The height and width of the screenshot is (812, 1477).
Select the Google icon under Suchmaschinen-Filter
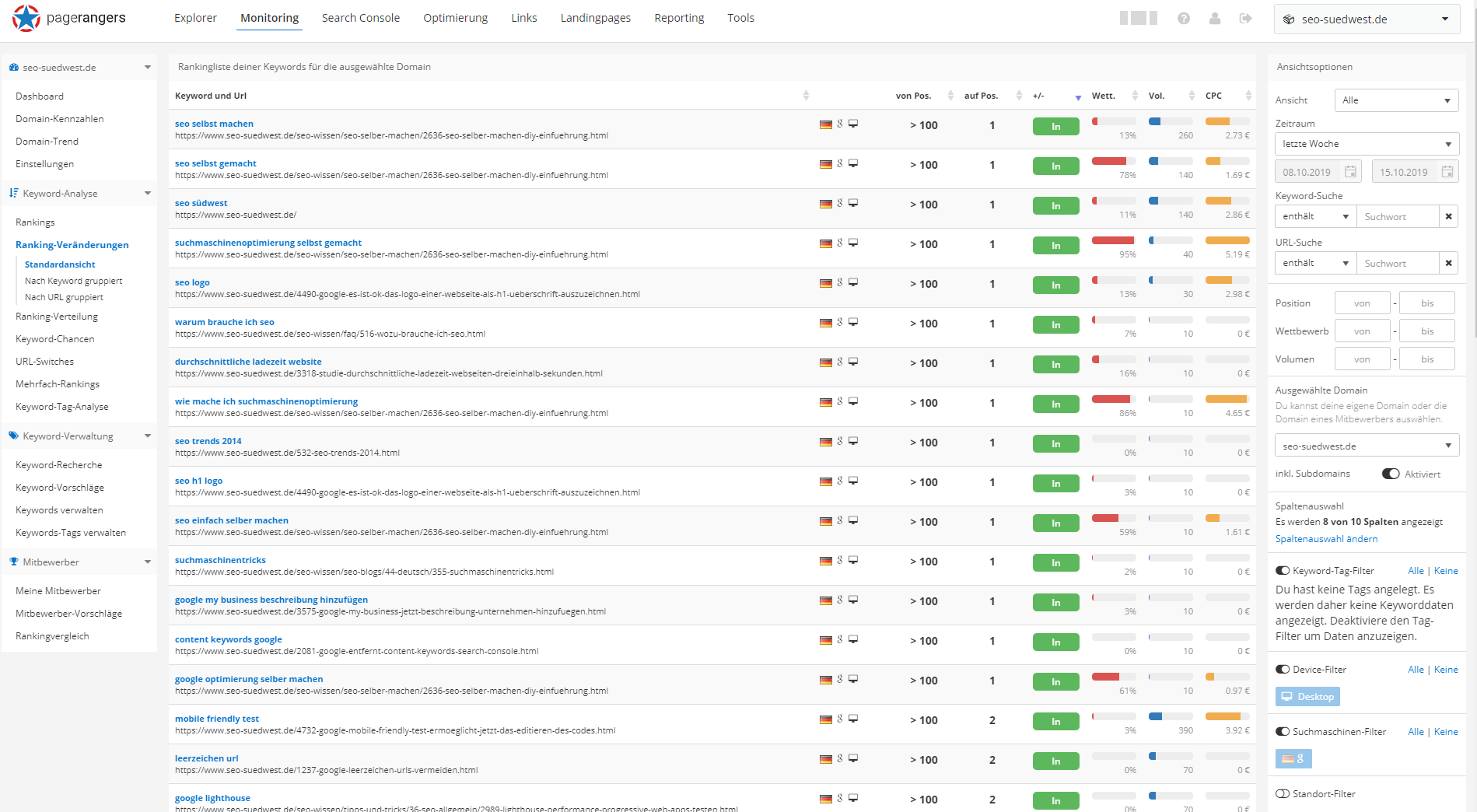1293,758
